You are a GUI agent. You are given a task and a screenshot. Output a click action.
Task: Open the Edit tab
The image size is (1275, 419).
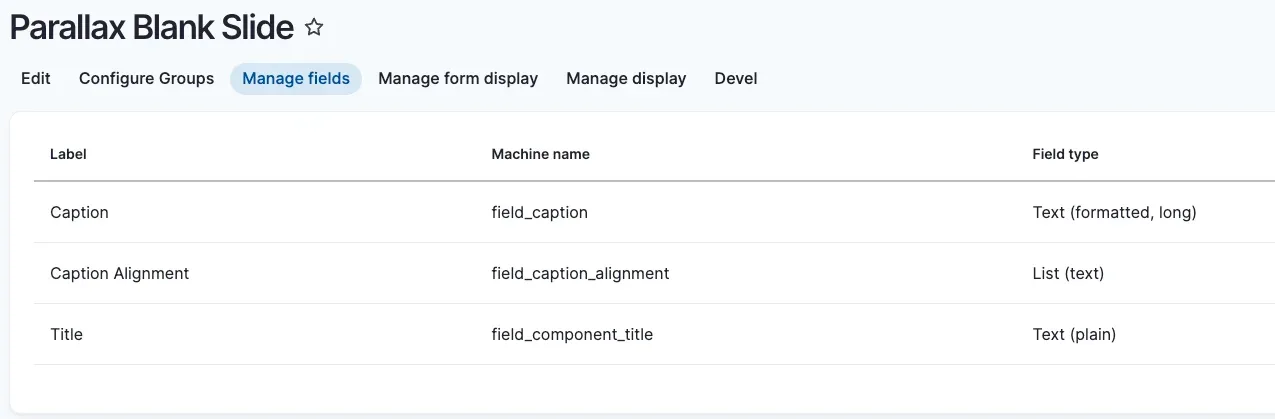36,78
